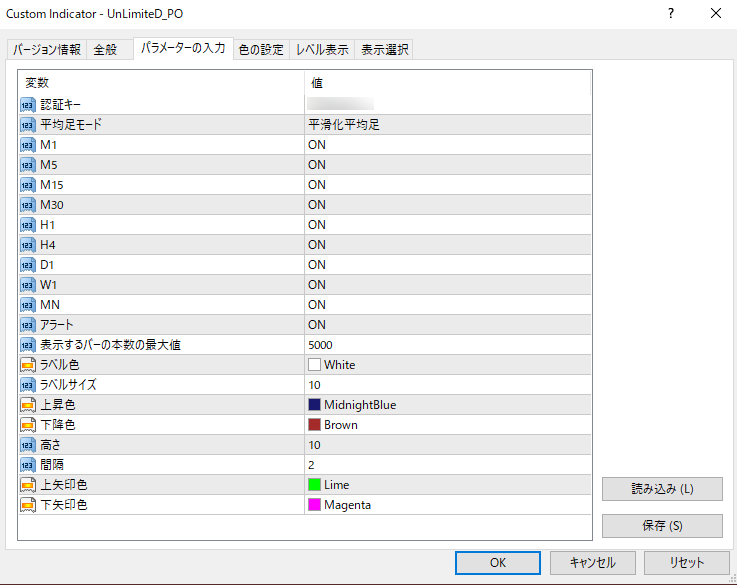Click the red-brown swatch for 下降色
This screenshot has height=585, width=737.
coord(314,425)
